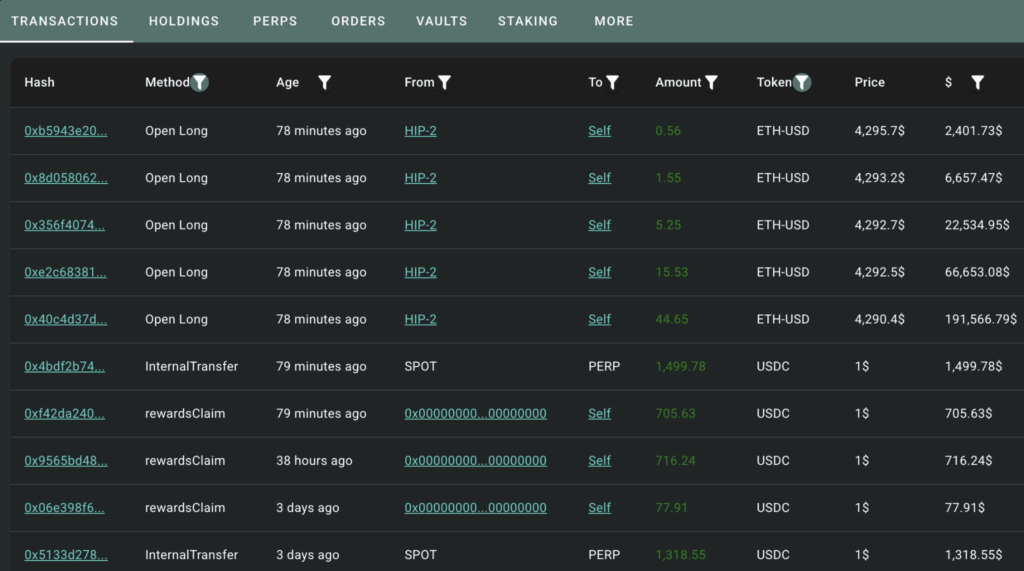Click the From column filter icon

445,83
